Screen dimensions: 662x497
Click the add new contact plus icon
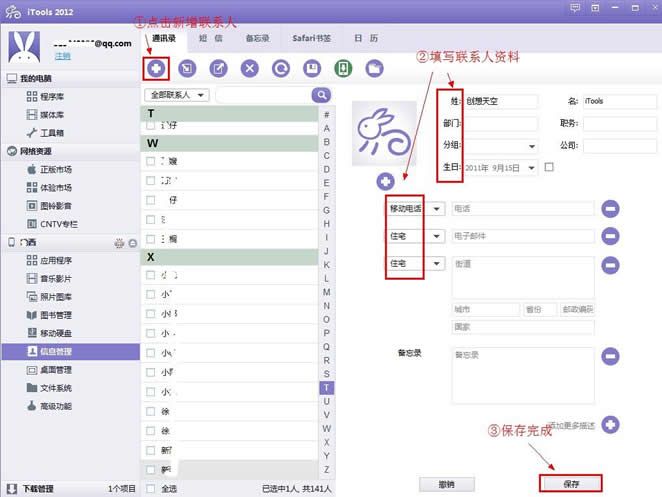[x=156, y=68]
